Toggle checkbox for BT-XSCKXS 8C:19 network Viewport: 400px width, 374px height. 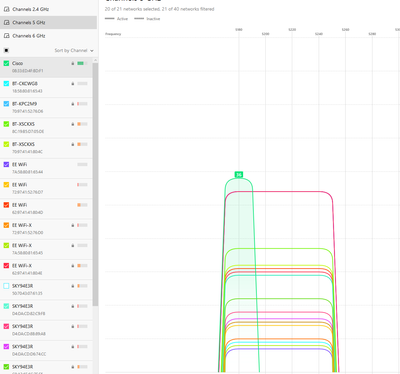[6, 124]
